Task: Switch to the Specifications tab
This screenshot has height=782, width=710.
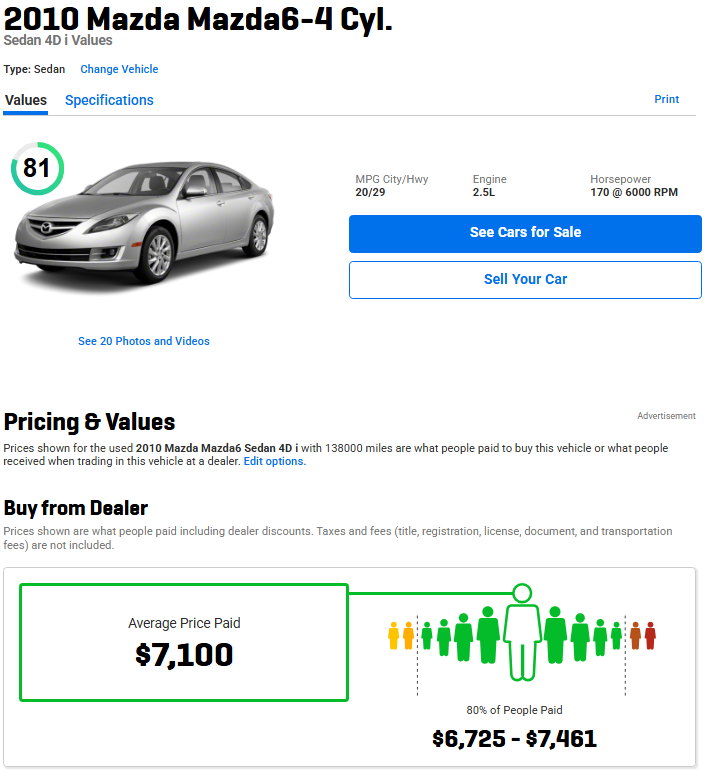Action: (x=109, y=100)
